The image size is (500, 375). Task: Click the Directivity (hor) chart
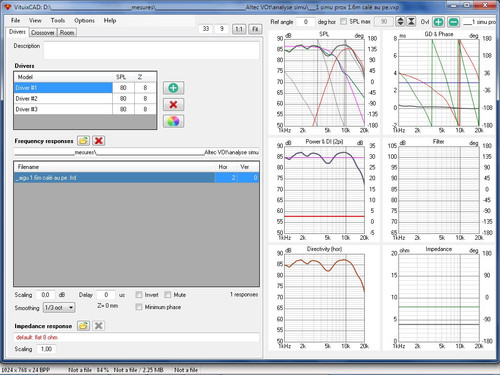click(x=324, y=298)
